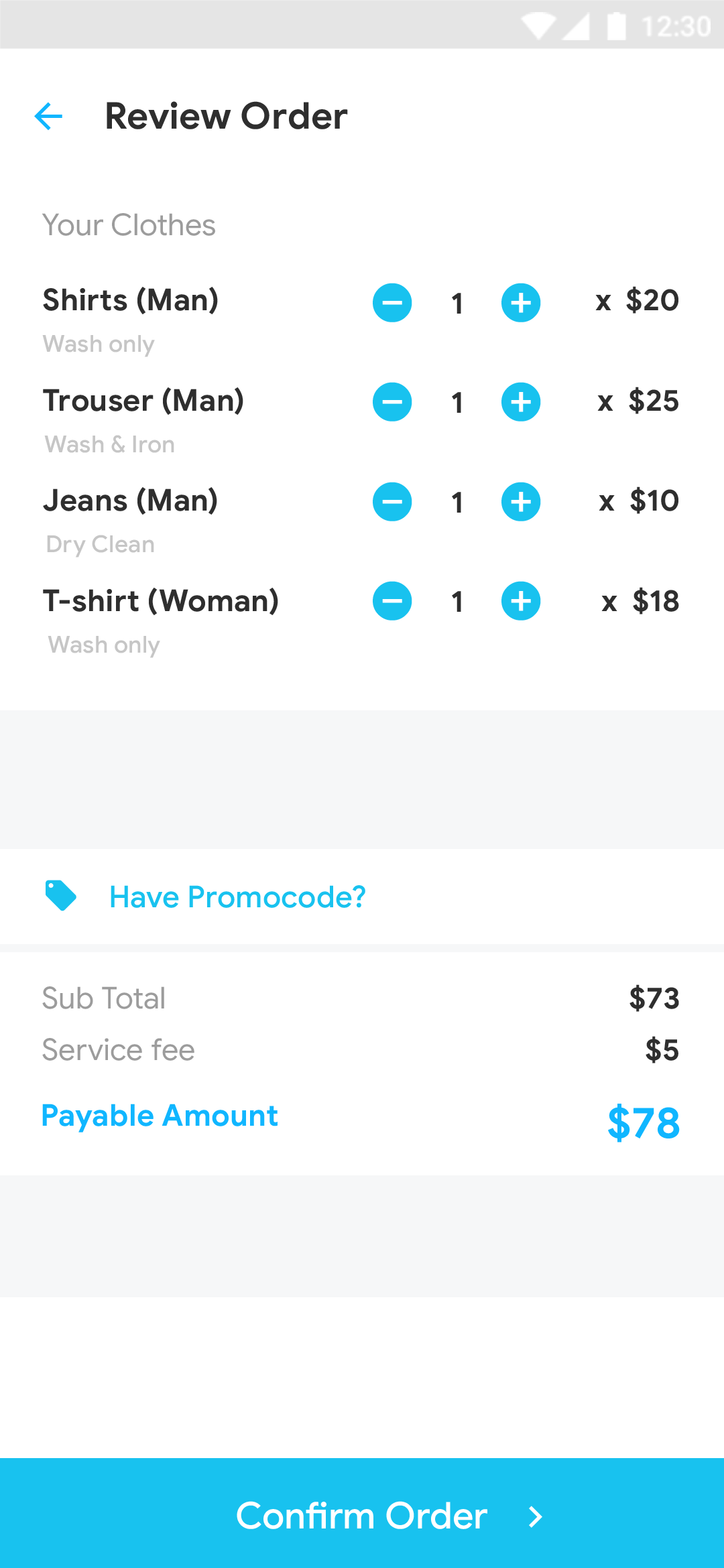Tap the minus icon for Trouser (Man)
The height and width of the screenshot is (1568, 724).
pos(392,402)
